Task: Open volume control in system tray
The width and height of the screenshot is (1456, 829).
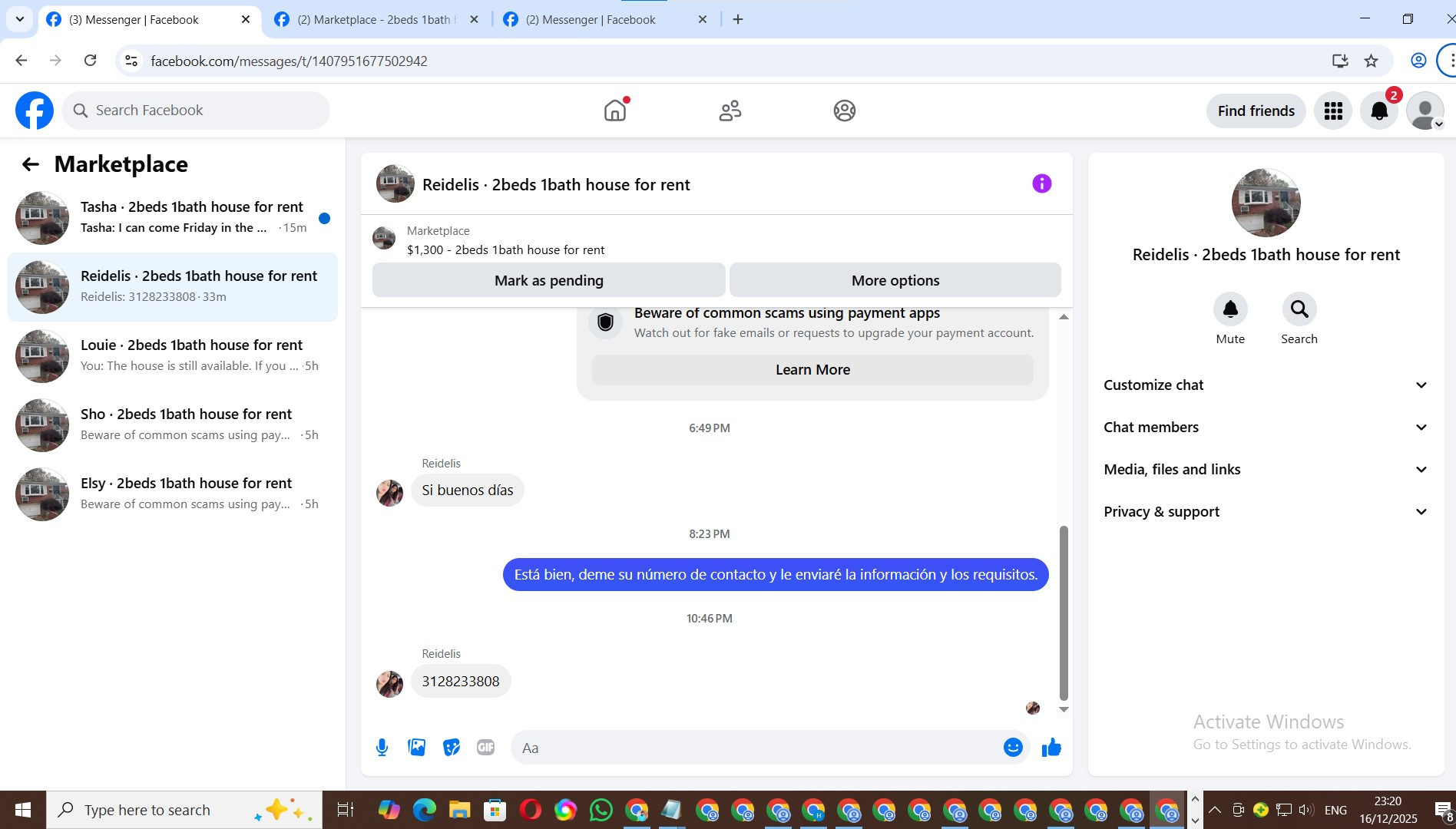Action: [1306, 810]
